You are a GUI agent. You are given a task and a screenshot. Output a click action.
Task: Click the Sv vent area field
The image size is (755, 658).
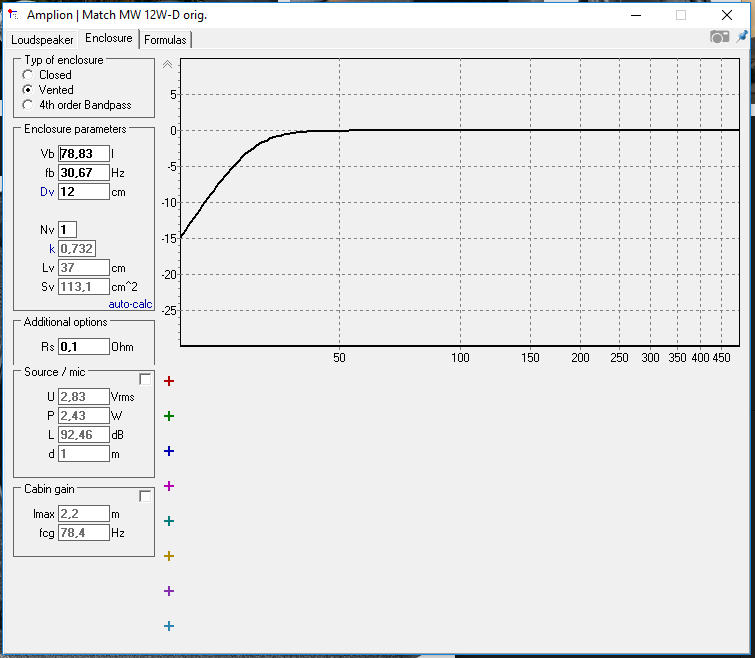pos(84,287)
